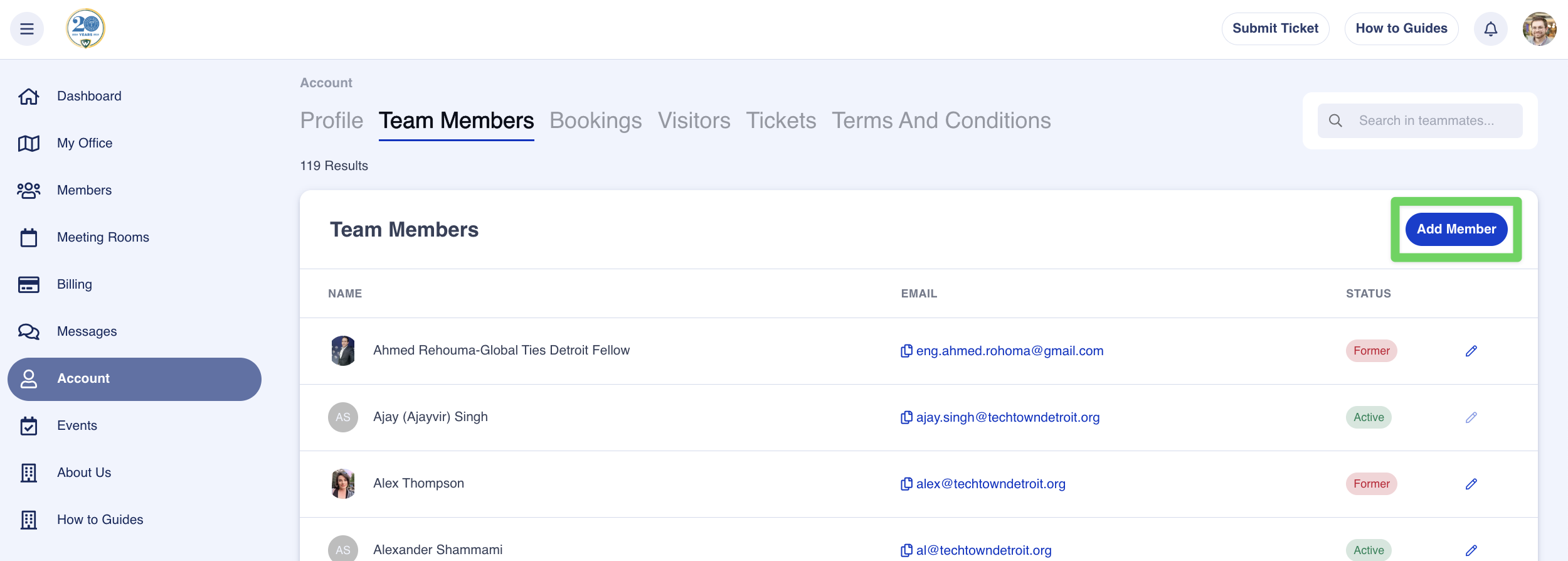Switch to the Bookings tab
The width and height of the screenshot is (1568, 561).
pyautogui.click(x=595, y=120)
